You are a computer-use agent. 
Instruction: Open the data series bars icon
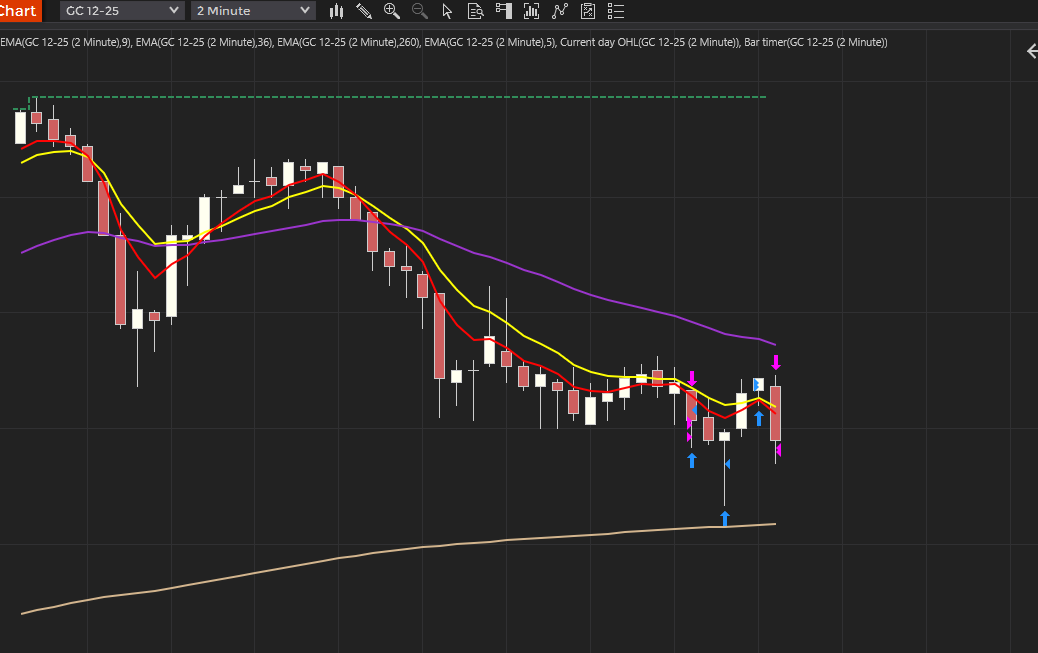531,11
